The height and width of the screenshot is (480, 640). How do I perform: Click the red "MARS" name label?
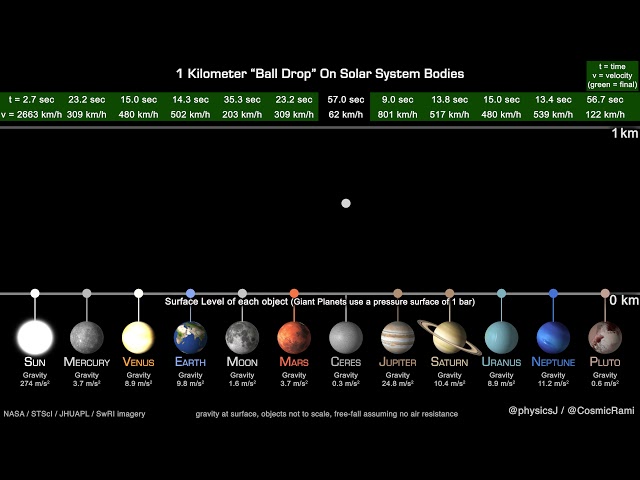tap(294, 362)
